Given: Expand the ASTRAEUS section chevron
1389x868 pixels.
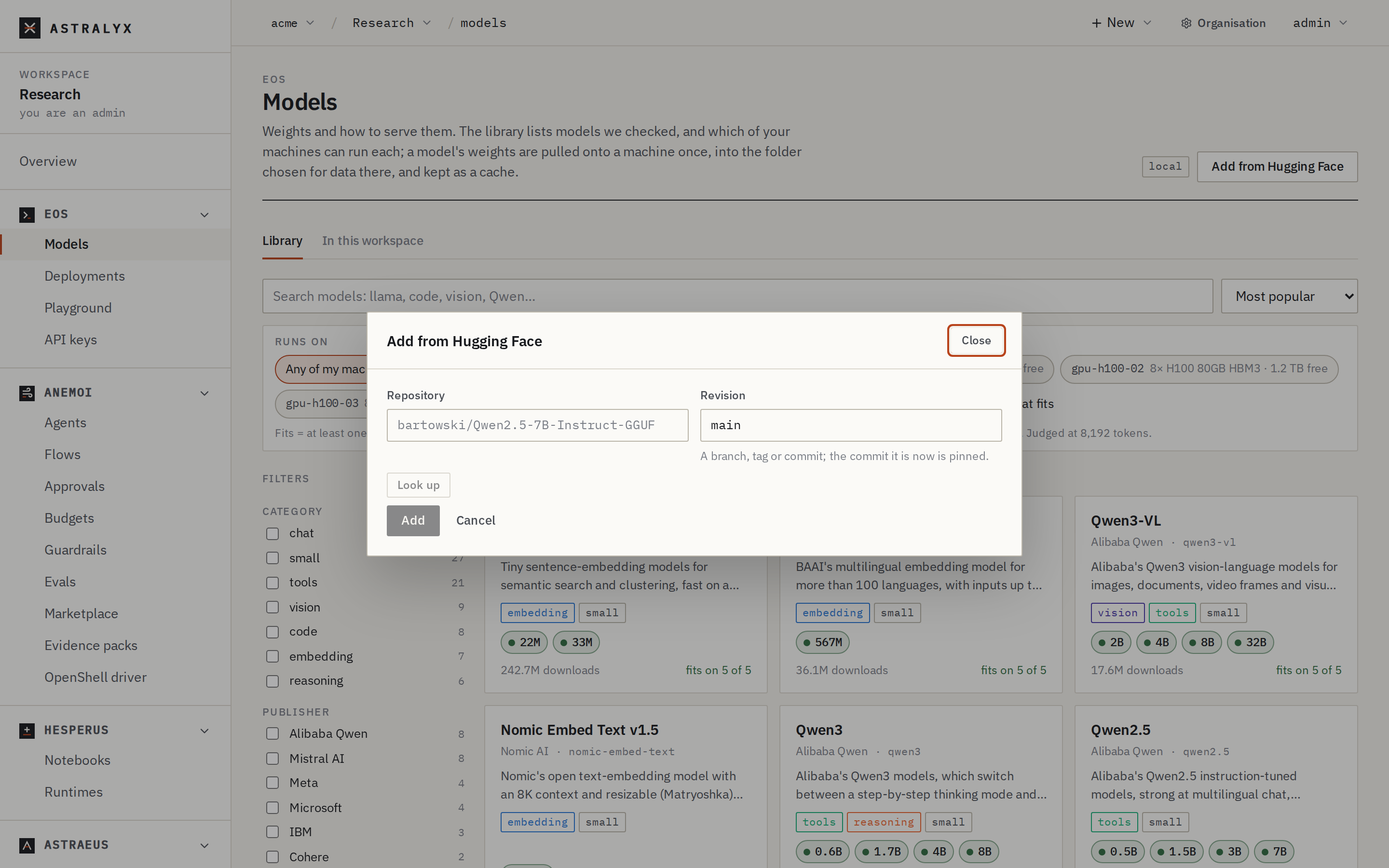Looking at the screenshot, I should [204, 846].
